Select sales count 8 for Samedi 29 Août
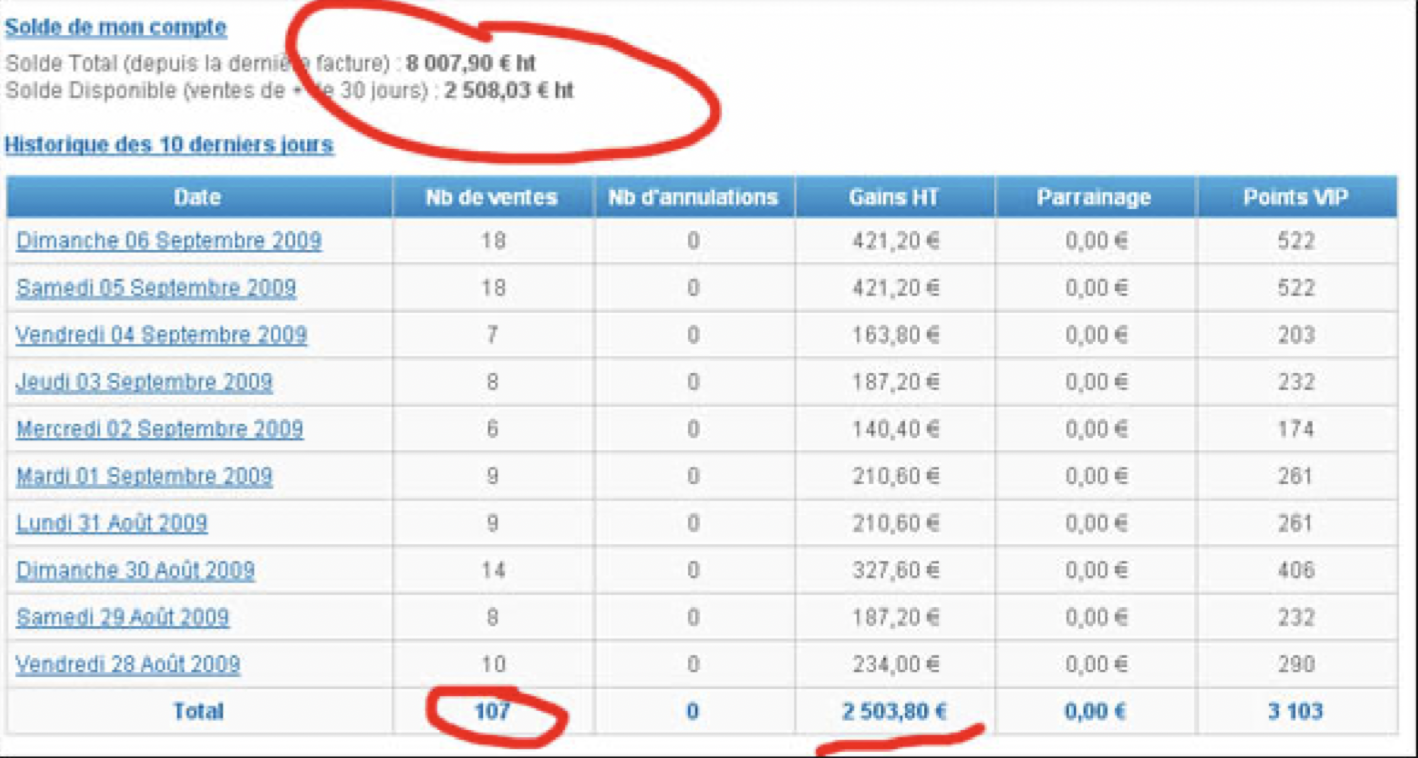Viewport: 1418px width, 758px height. 493,617
